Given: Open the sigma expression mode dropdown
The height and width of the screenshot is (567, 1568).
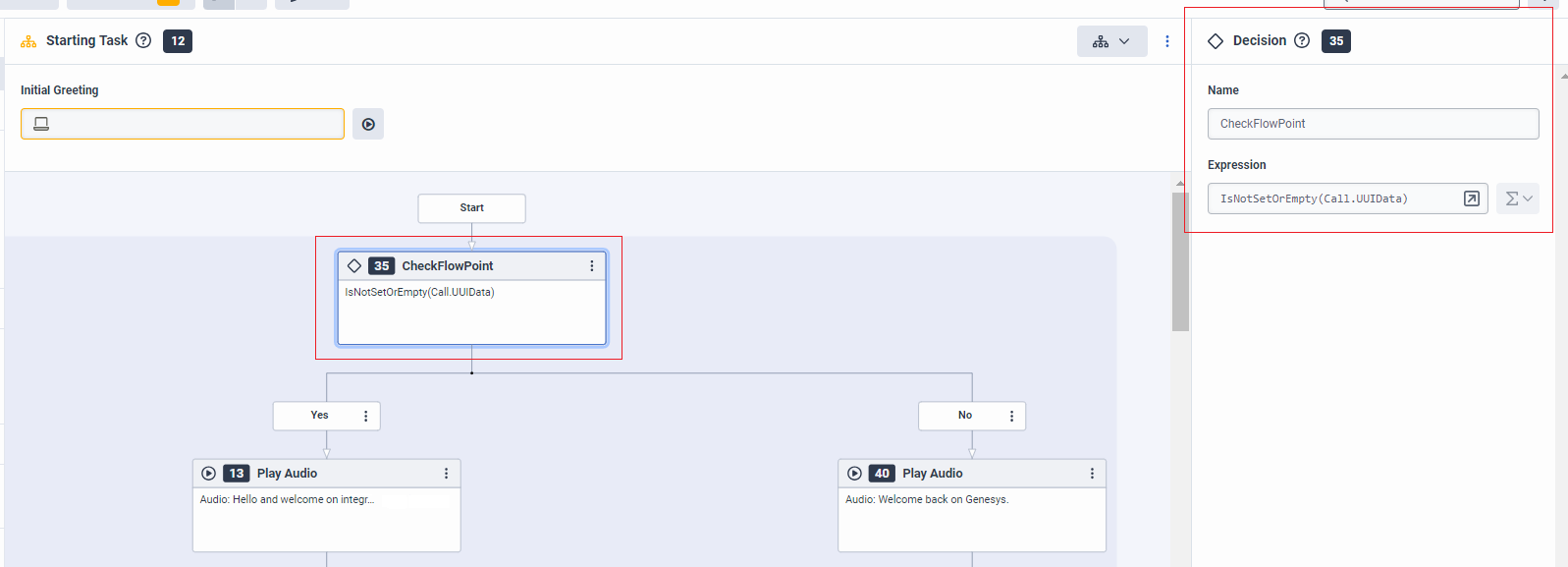Looking at the screenshot, I should (1518, 198).
